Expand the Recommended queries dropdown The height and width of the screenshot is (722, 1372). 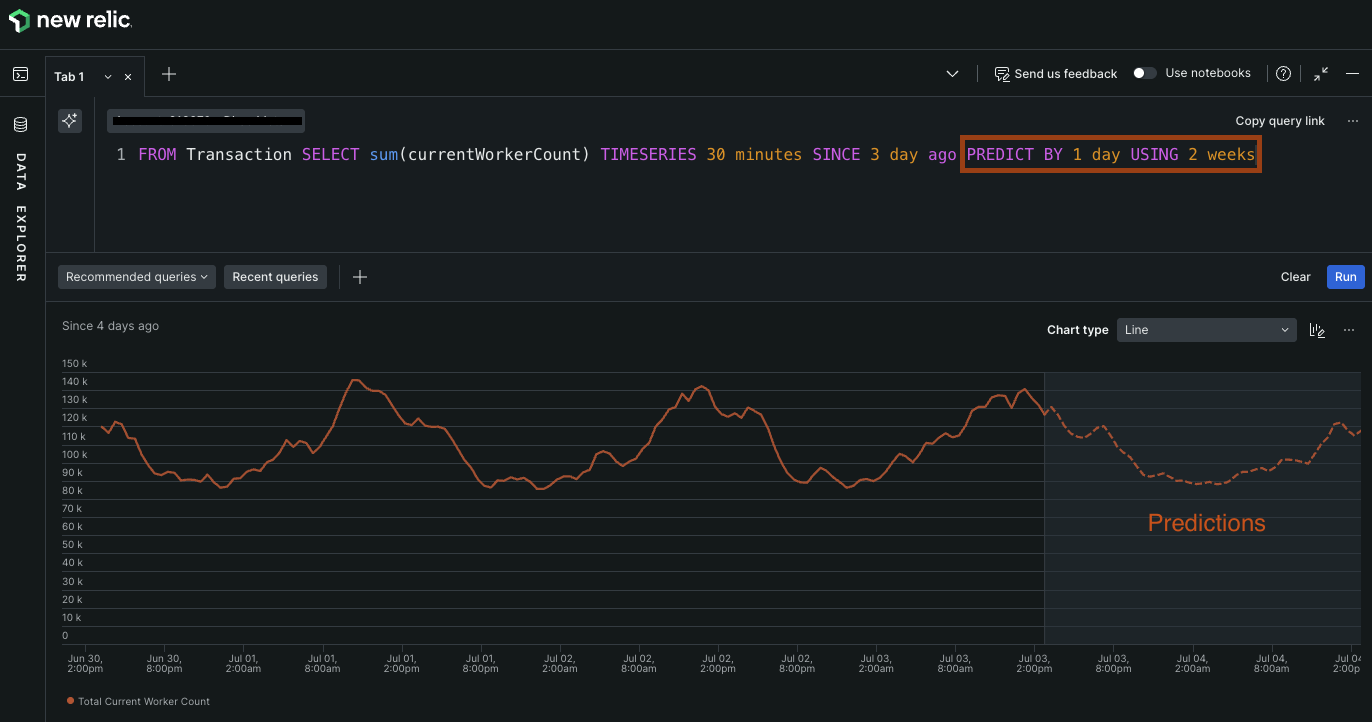tap(137, 277)
